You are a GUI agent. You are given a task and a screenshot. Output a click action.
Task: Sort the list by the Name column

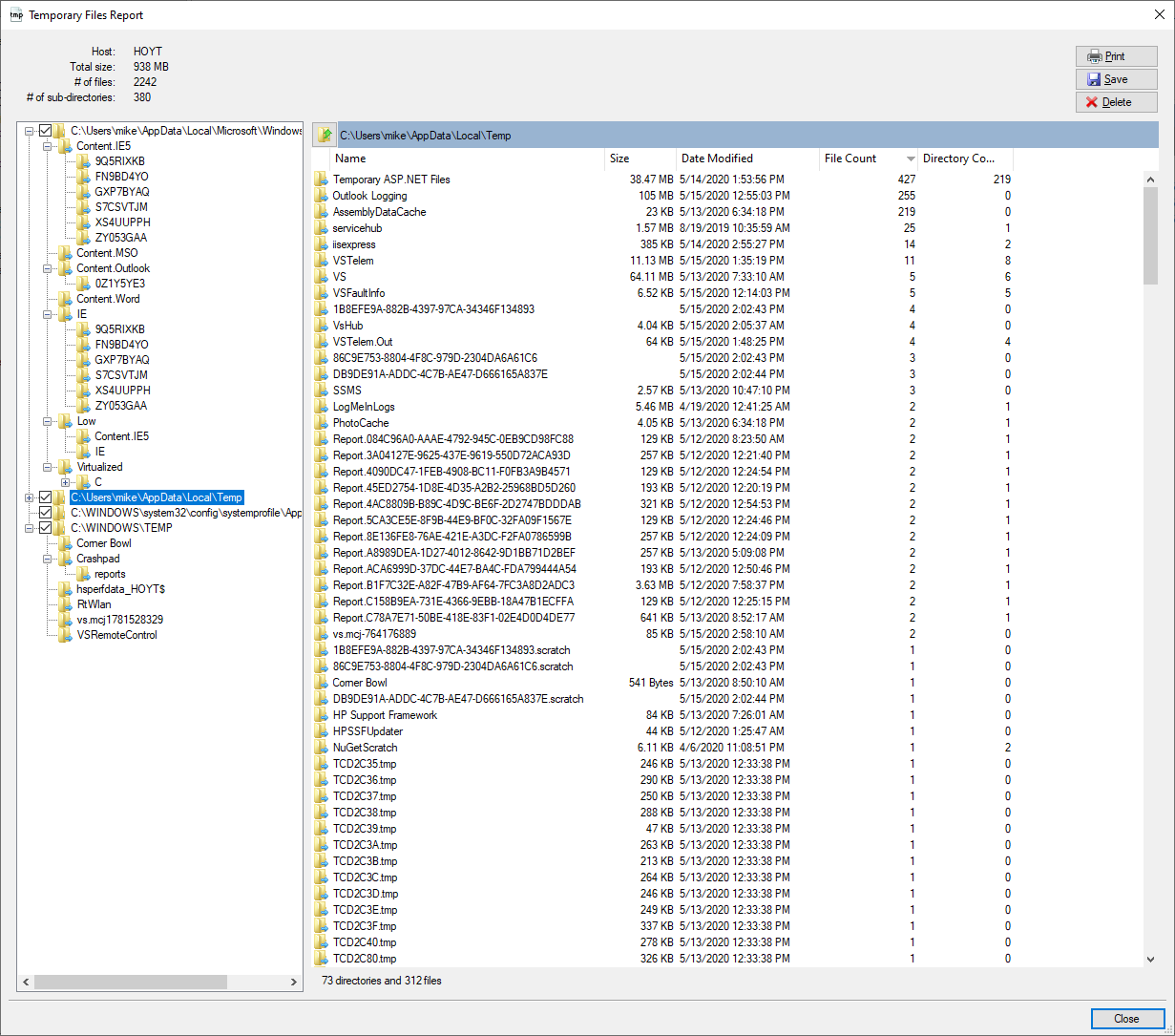coord(468,159)
